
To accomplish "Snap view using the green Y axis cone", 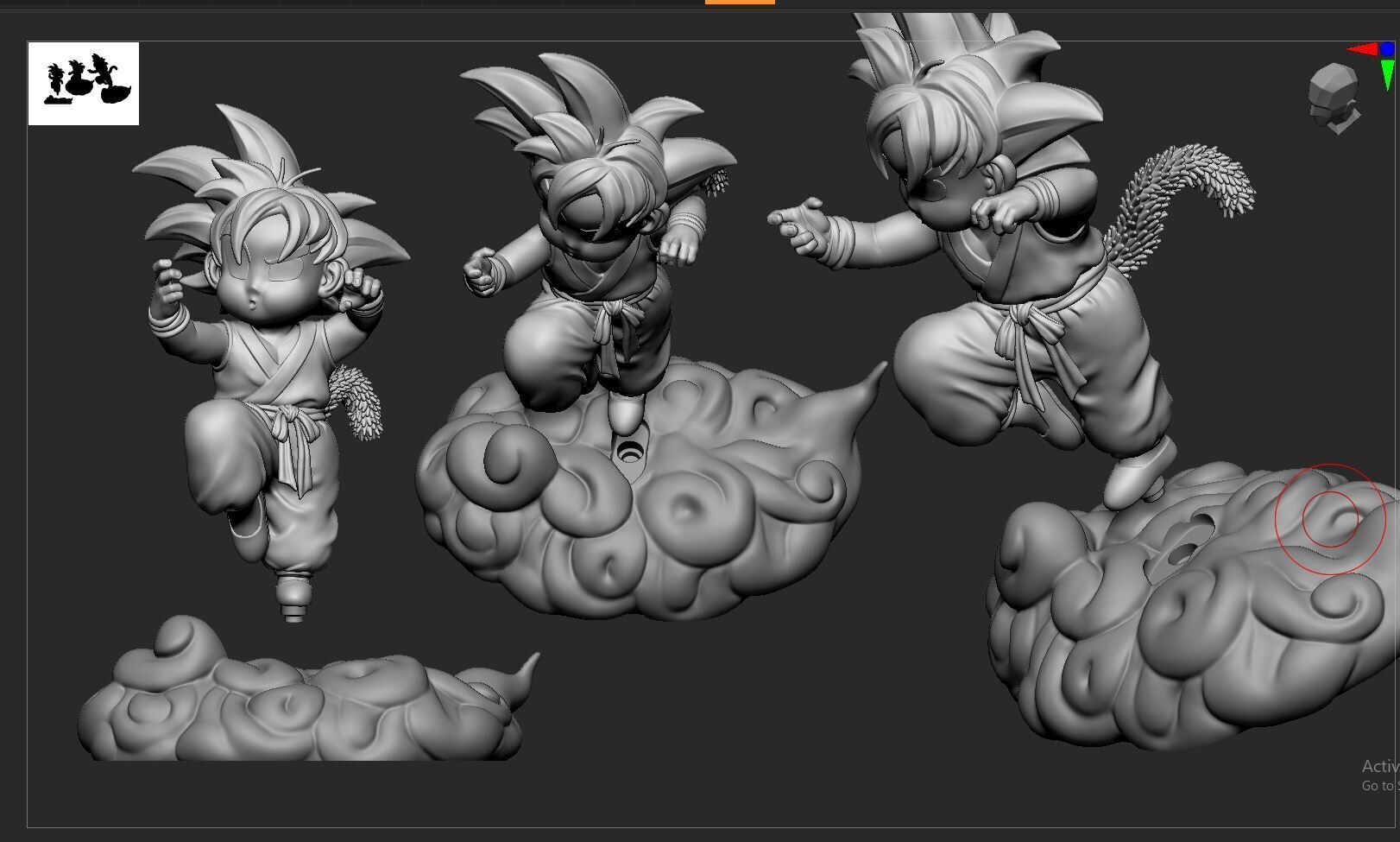I will 1388,75.
